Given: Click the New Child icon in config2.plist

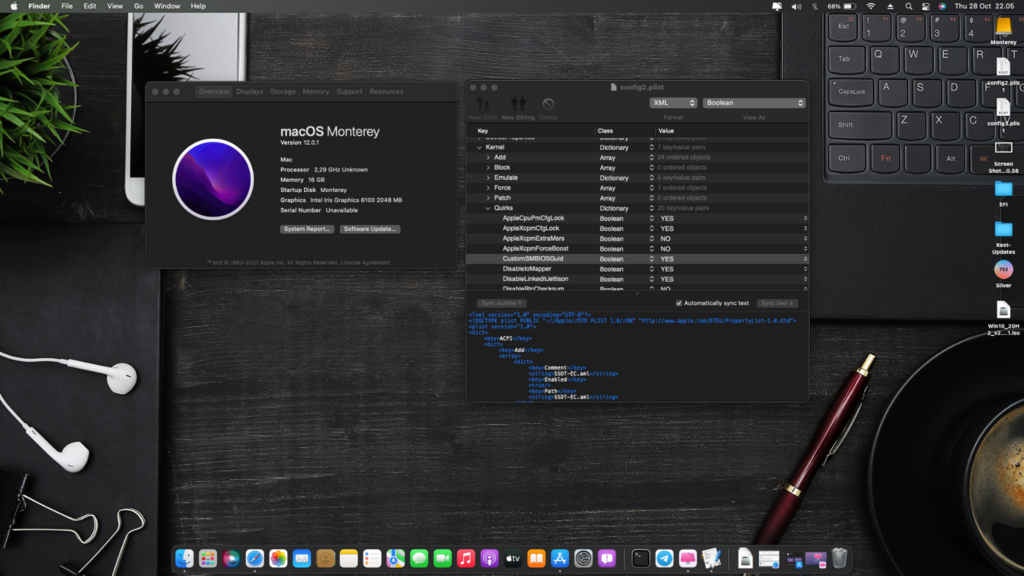Looking at the screenshot, I should click(x=483, y=104).
